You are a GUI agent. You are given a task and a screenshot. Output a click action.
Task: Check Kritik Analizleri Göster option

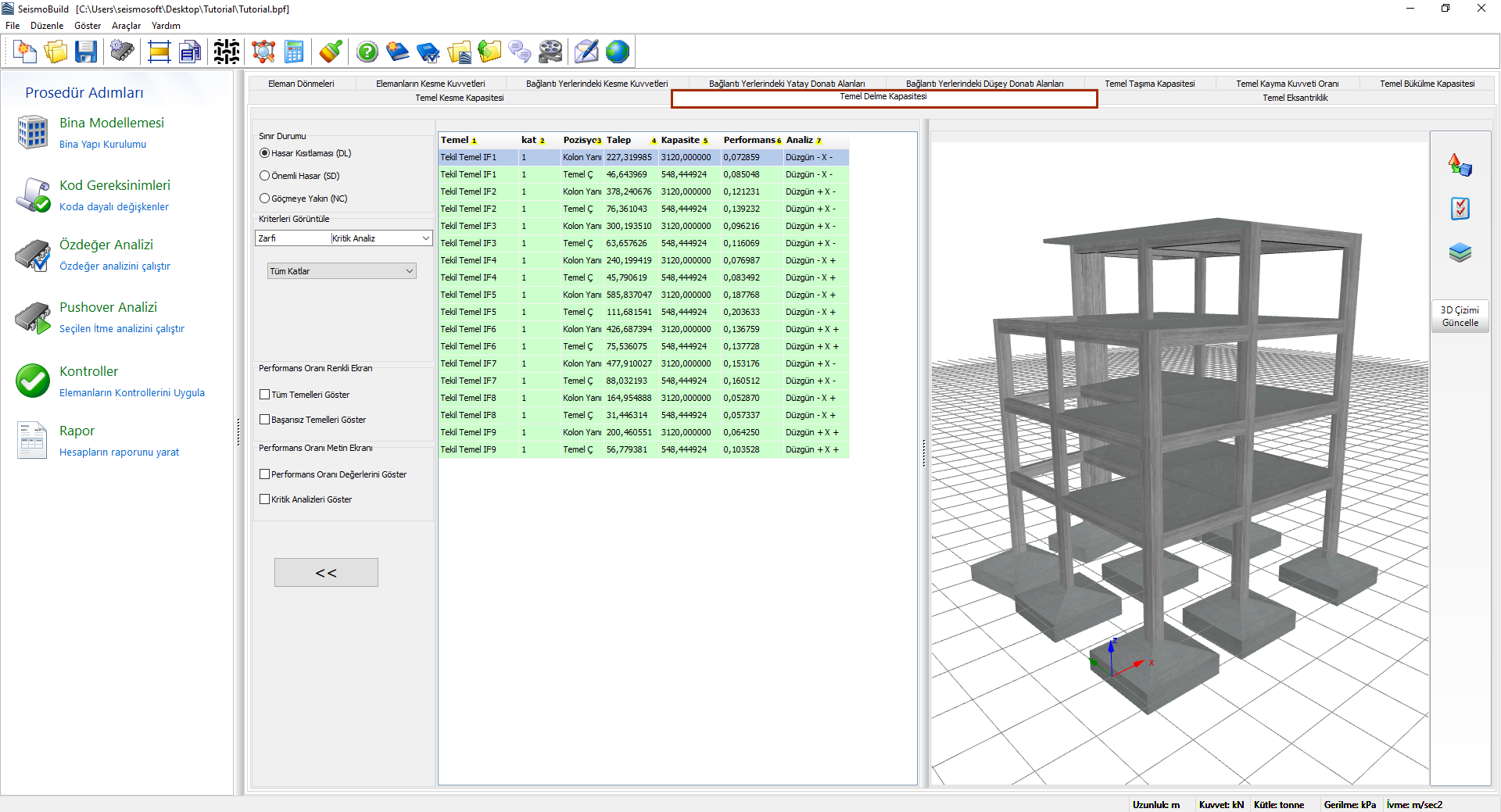pos(265,499)
